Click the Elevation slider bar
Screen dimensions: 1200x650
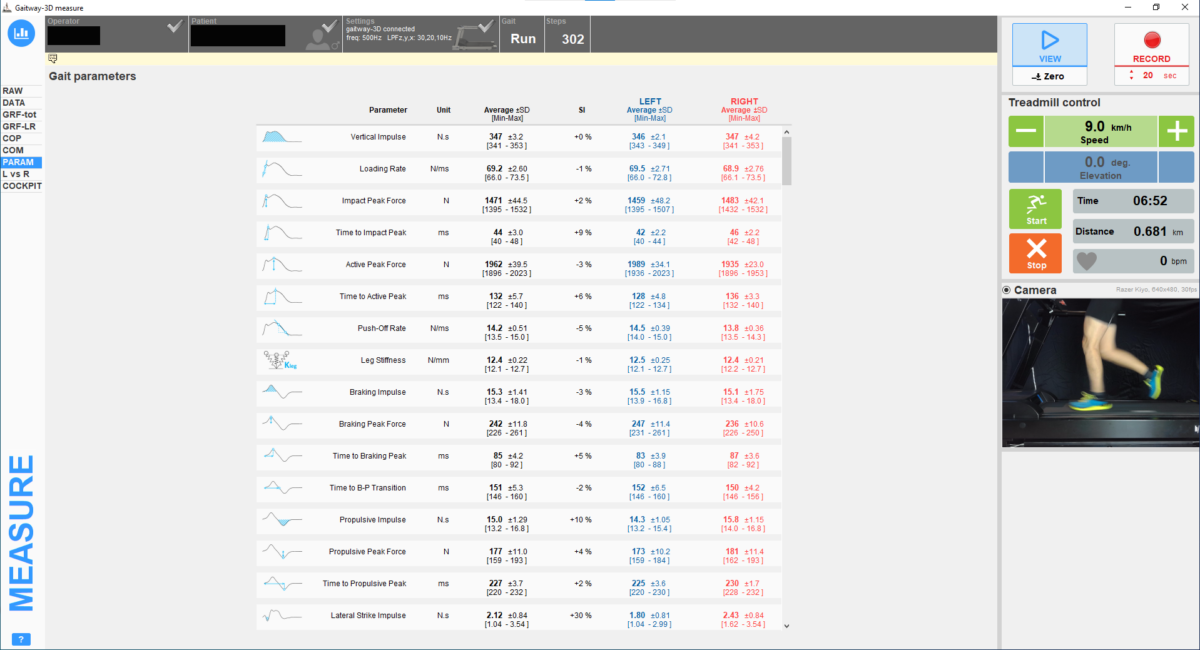tap(1101, 167)
